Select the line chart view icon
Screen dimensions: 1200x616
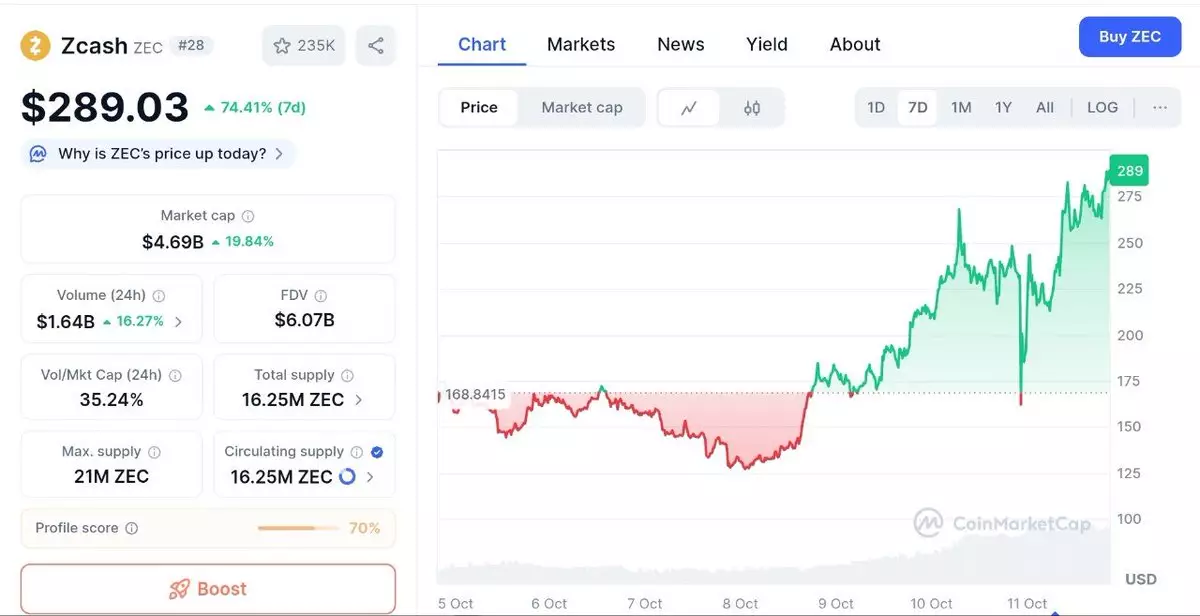[x=689, y=108]
